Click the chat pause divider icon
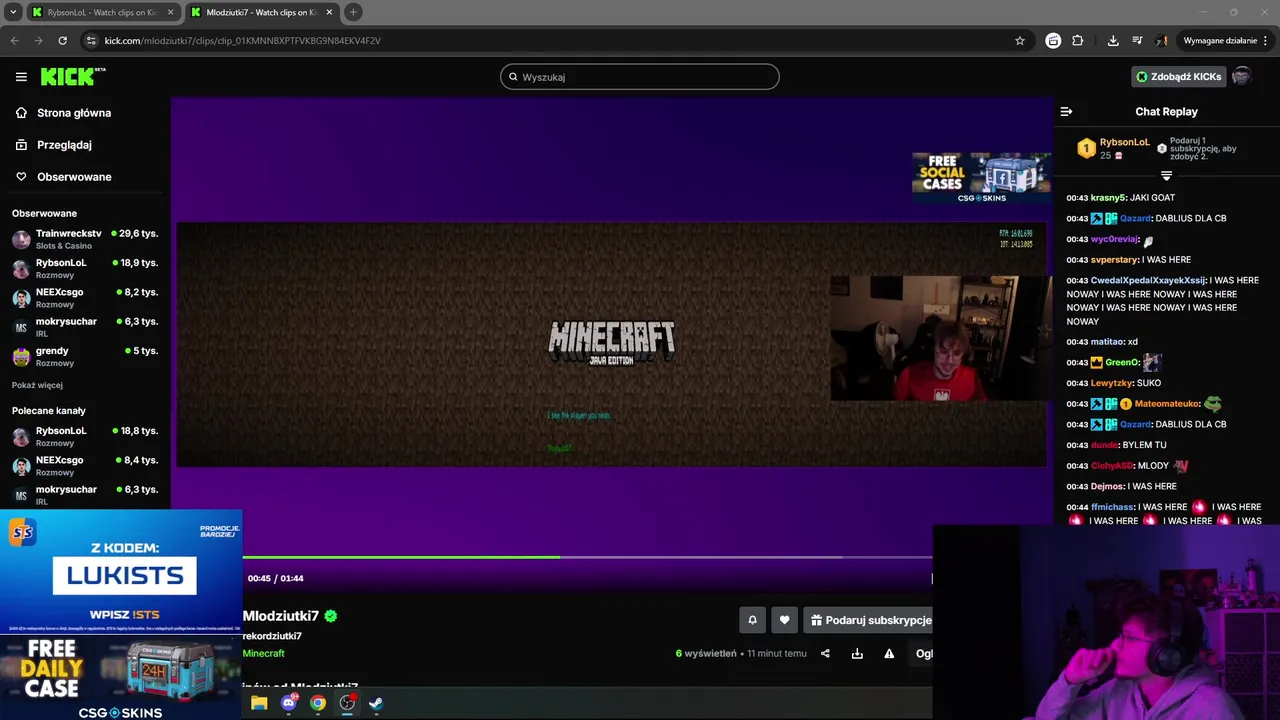This screenshot has width=1280, height=720. point(1166,176)
